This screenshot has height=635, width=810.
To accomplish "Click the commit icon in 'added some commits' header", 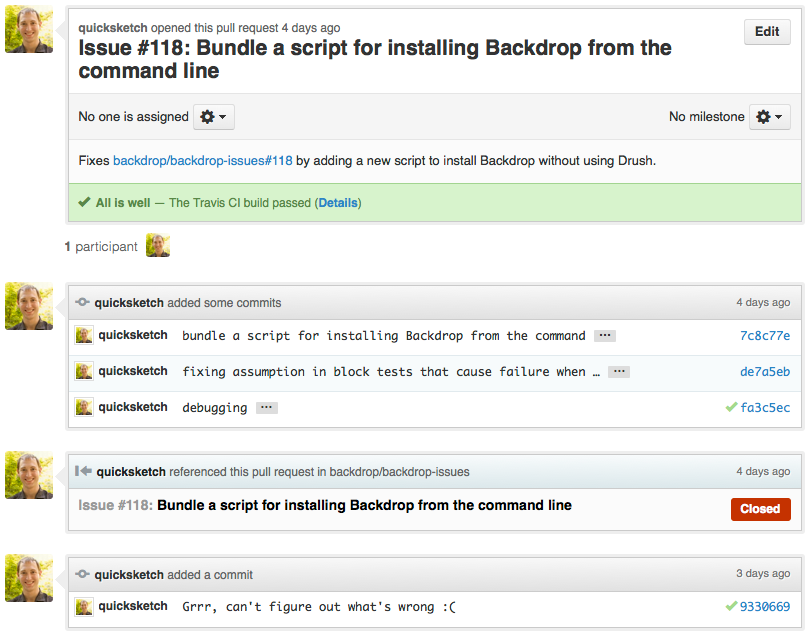I will (x=82, y=302).
